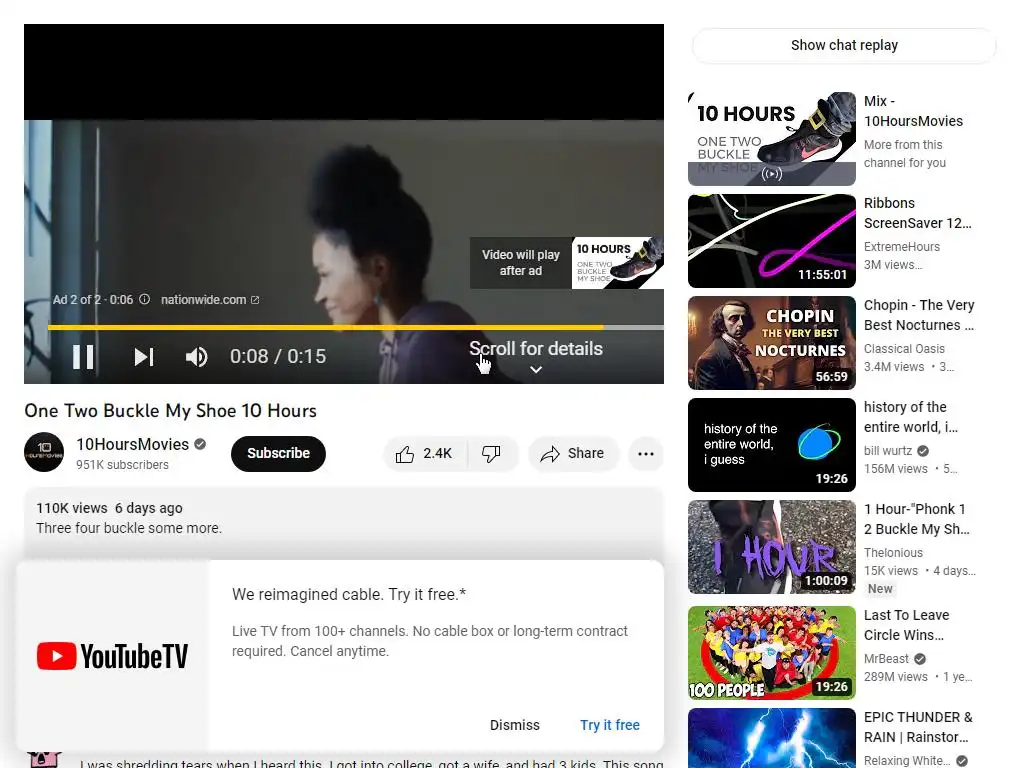Screen dimensions: 1024x768
Task: Open Chopin Very Best Nocturnes thumbnail
Action: (771, 343)
